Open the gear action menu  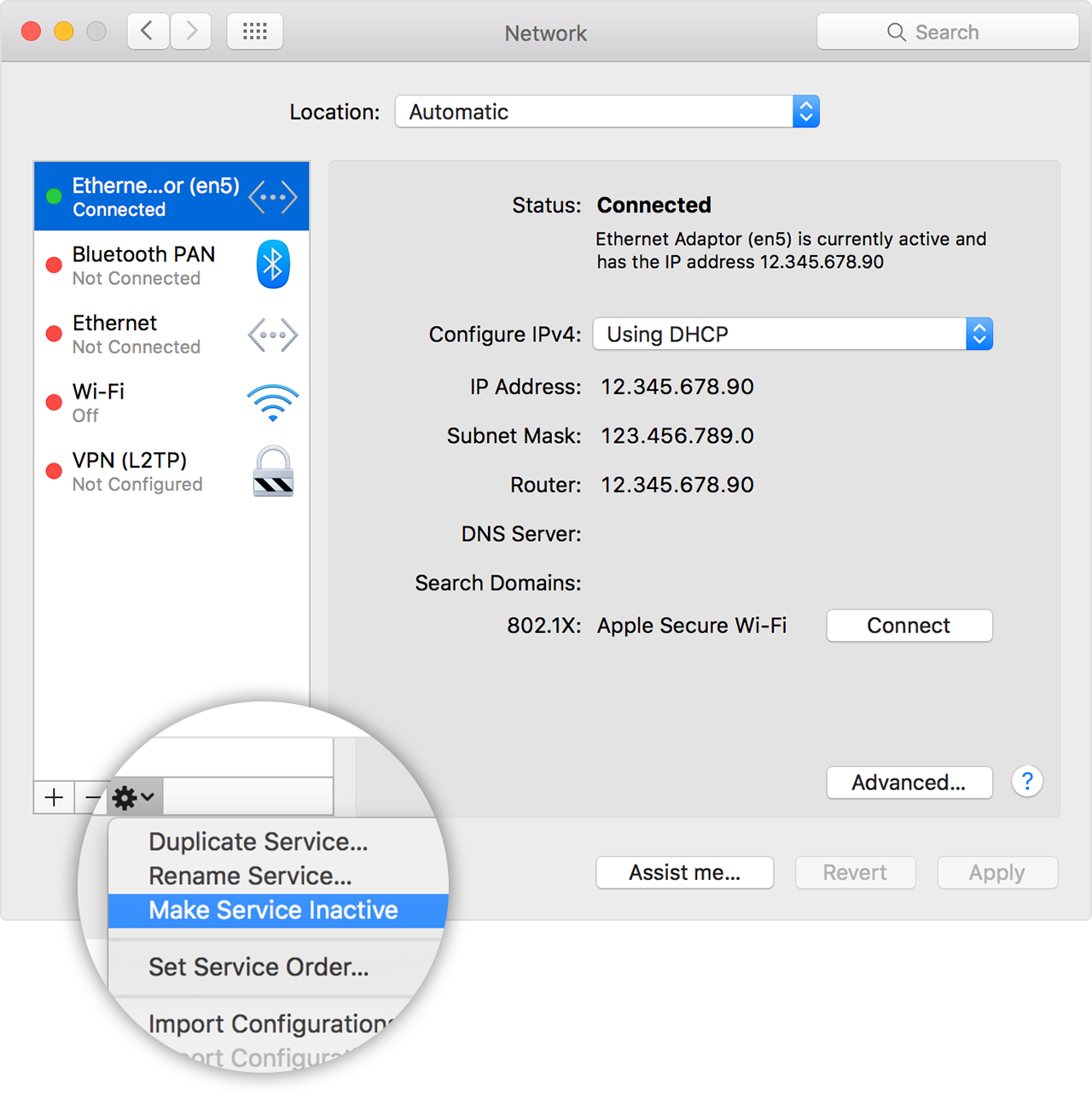[135, 798]
